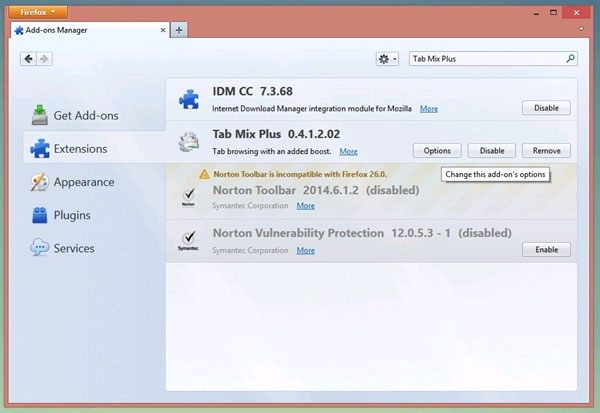Screen dimensions: 600x413
Task: Select the Add-ons Manager tab
Action: 90,30
